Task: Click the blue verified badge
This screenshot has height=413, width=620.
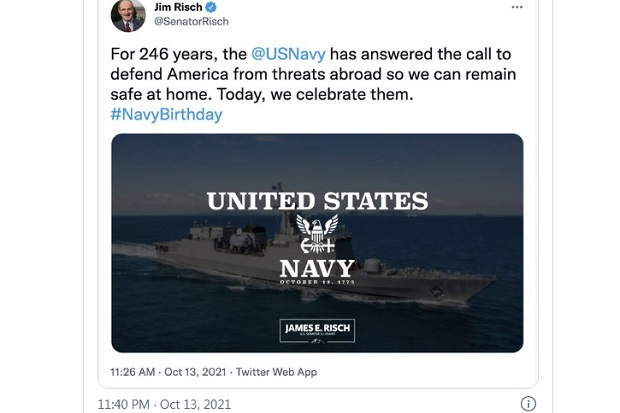Action: pyautogui.click(x=211, y=7)
